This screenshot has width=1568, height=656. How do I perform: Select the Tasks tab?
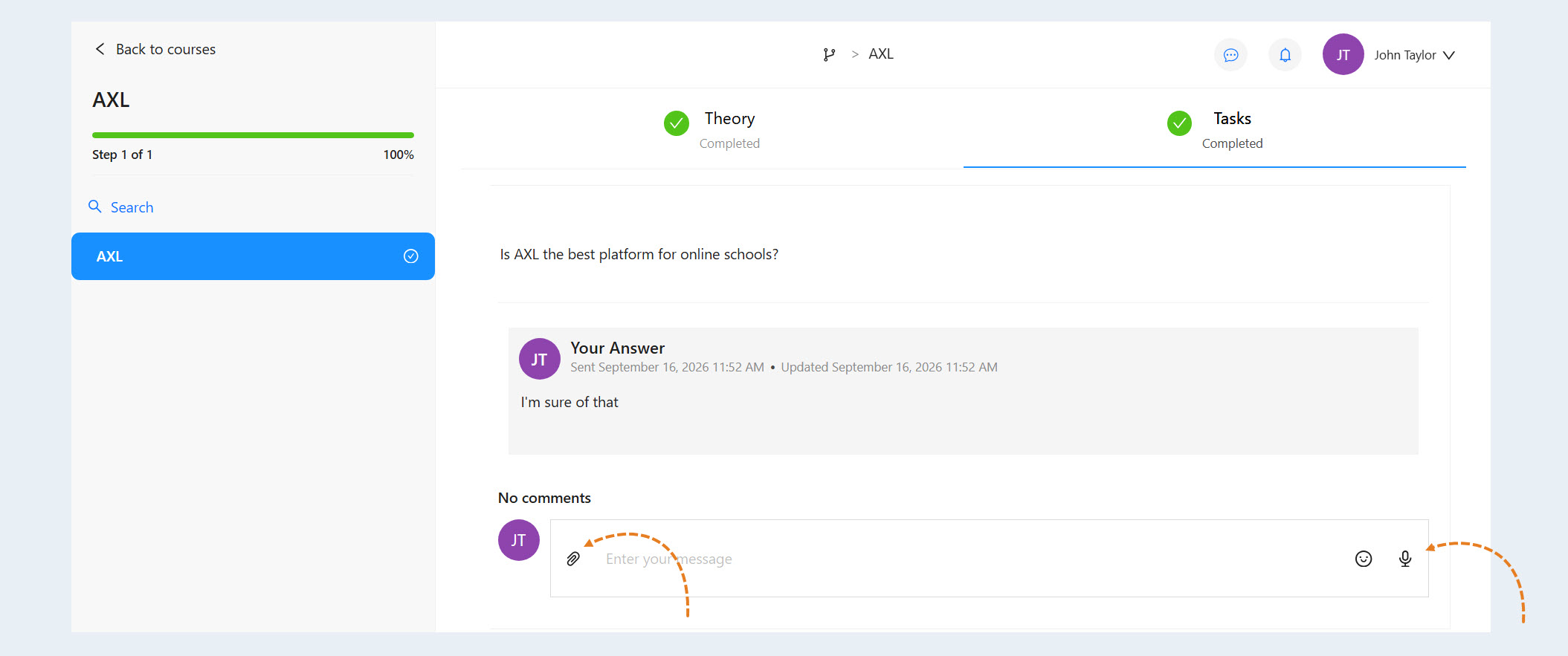1215,129
